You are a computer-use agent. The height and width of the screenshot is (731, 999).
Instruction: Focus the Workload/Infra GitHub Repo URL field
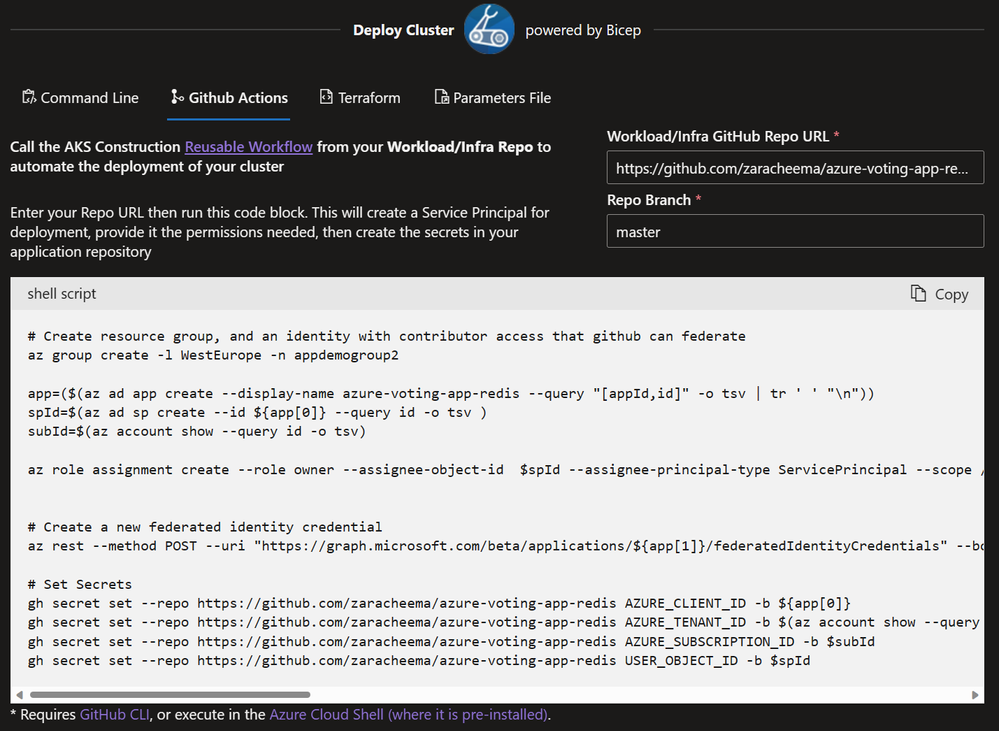pos(795,168)
